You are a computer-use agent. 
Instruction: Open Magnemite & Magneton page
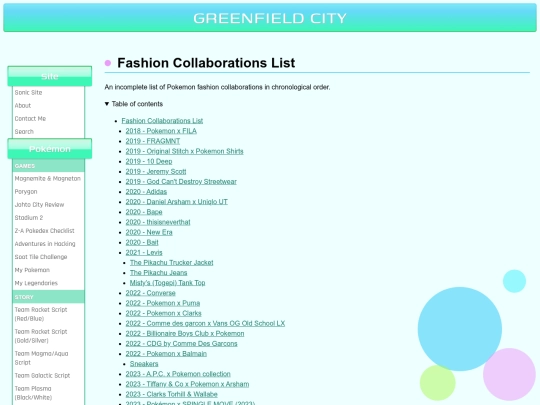48,178
